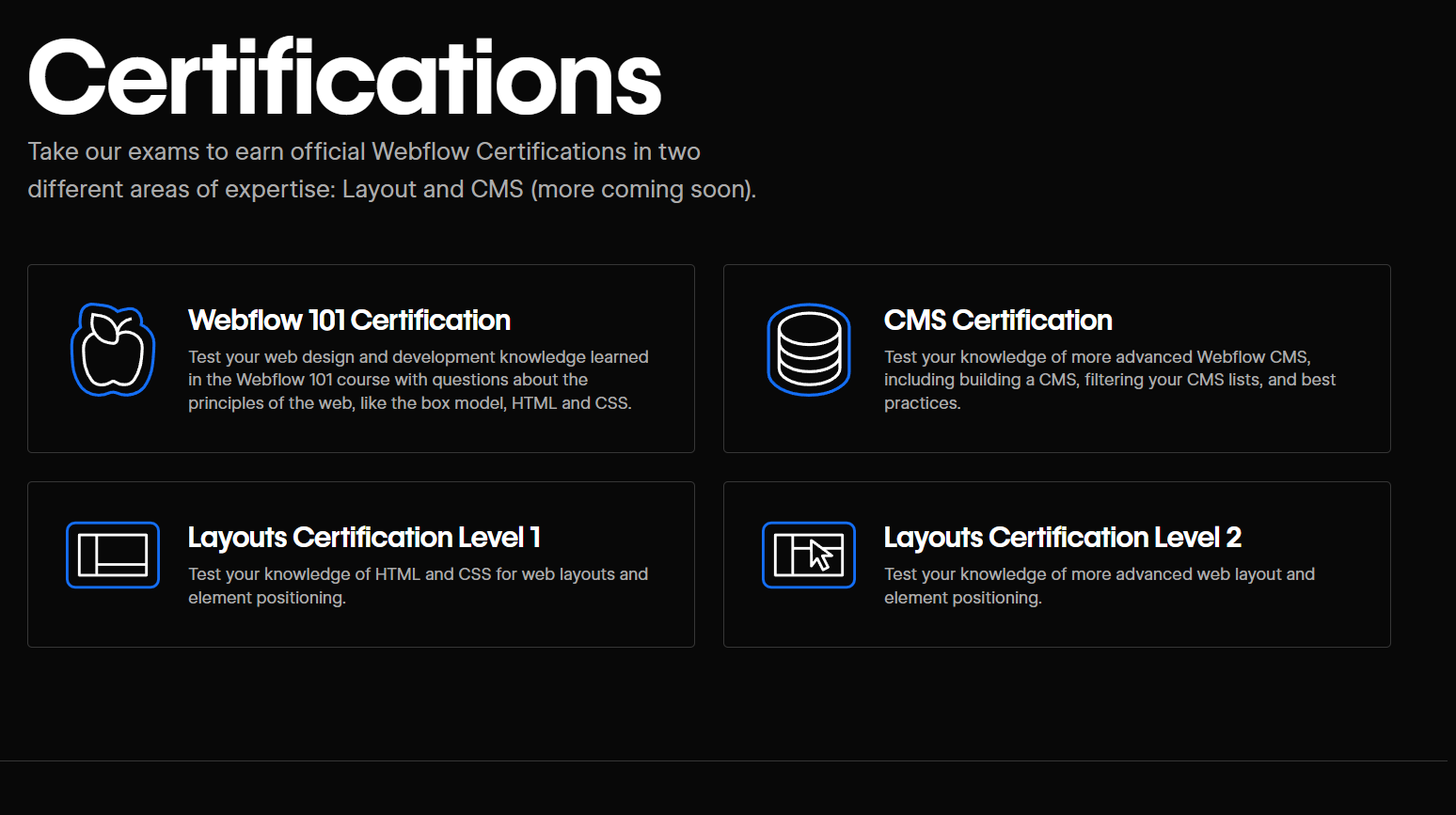The width and height of the screenshot is (1456, 815).
Task: Click the intro text 'Take our exams to earn'
Action: [156, 151]
